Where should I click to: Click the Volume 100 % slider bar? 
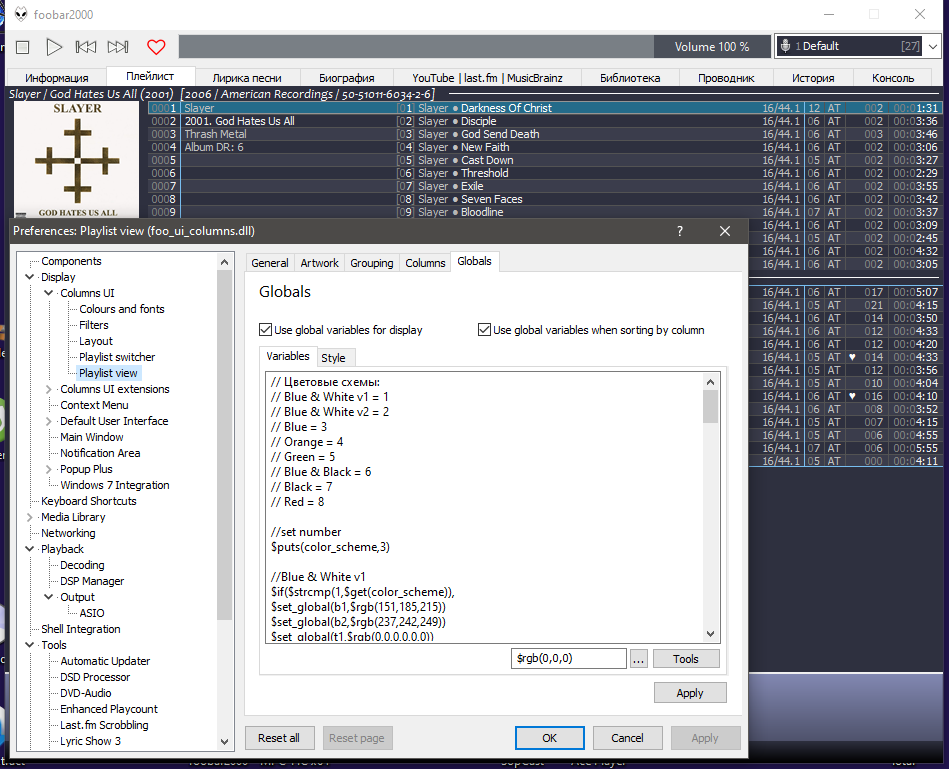475,47
